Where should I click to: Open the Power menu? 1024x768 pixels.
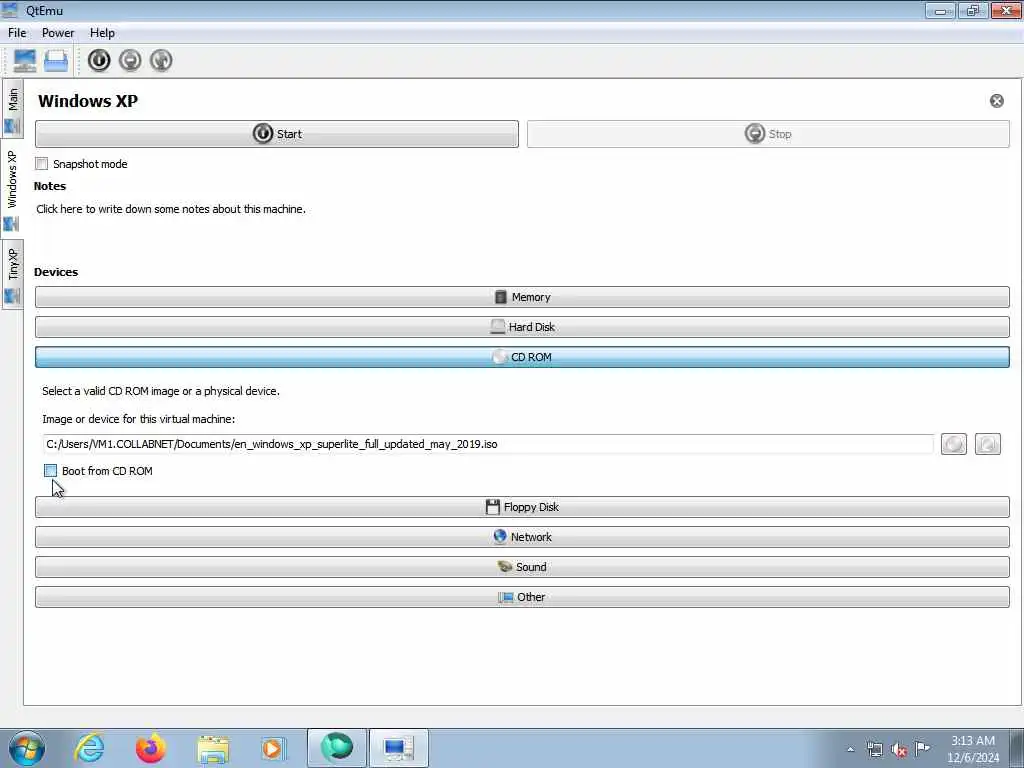[58, 33]
